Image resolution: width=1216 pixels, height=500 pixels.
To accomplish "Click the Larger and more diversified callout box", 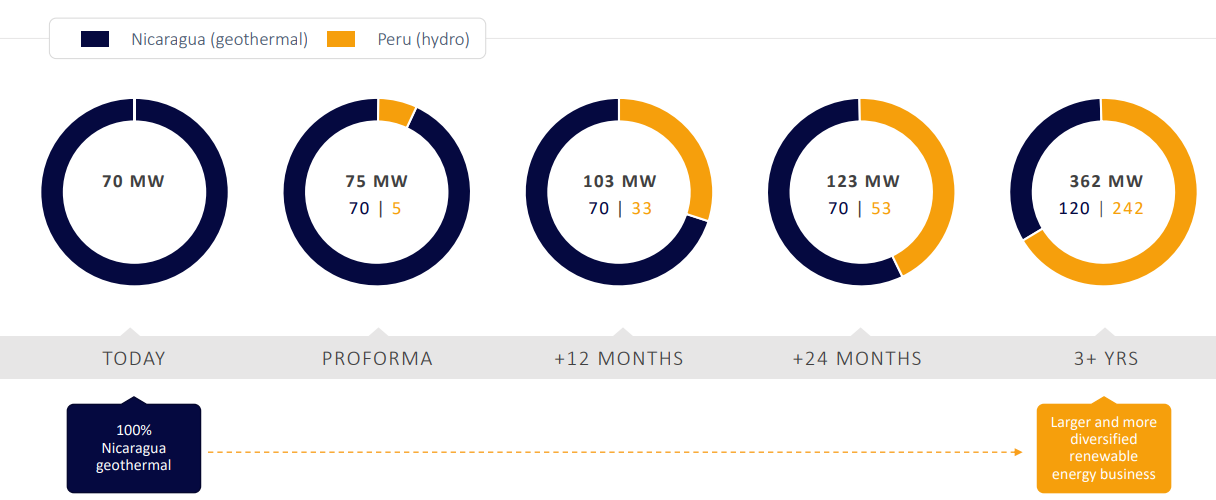I will (x=1103, y=448).
